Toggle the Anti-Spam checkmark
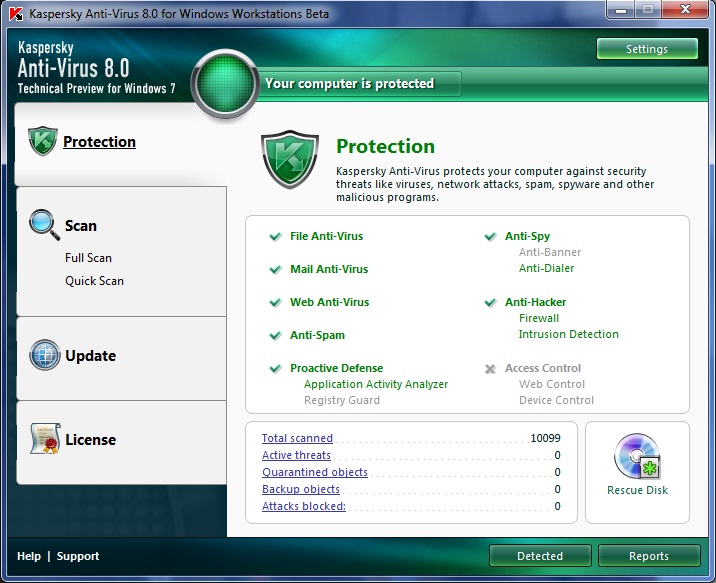This screenshot has width=716, height=583. click(275, 336)
